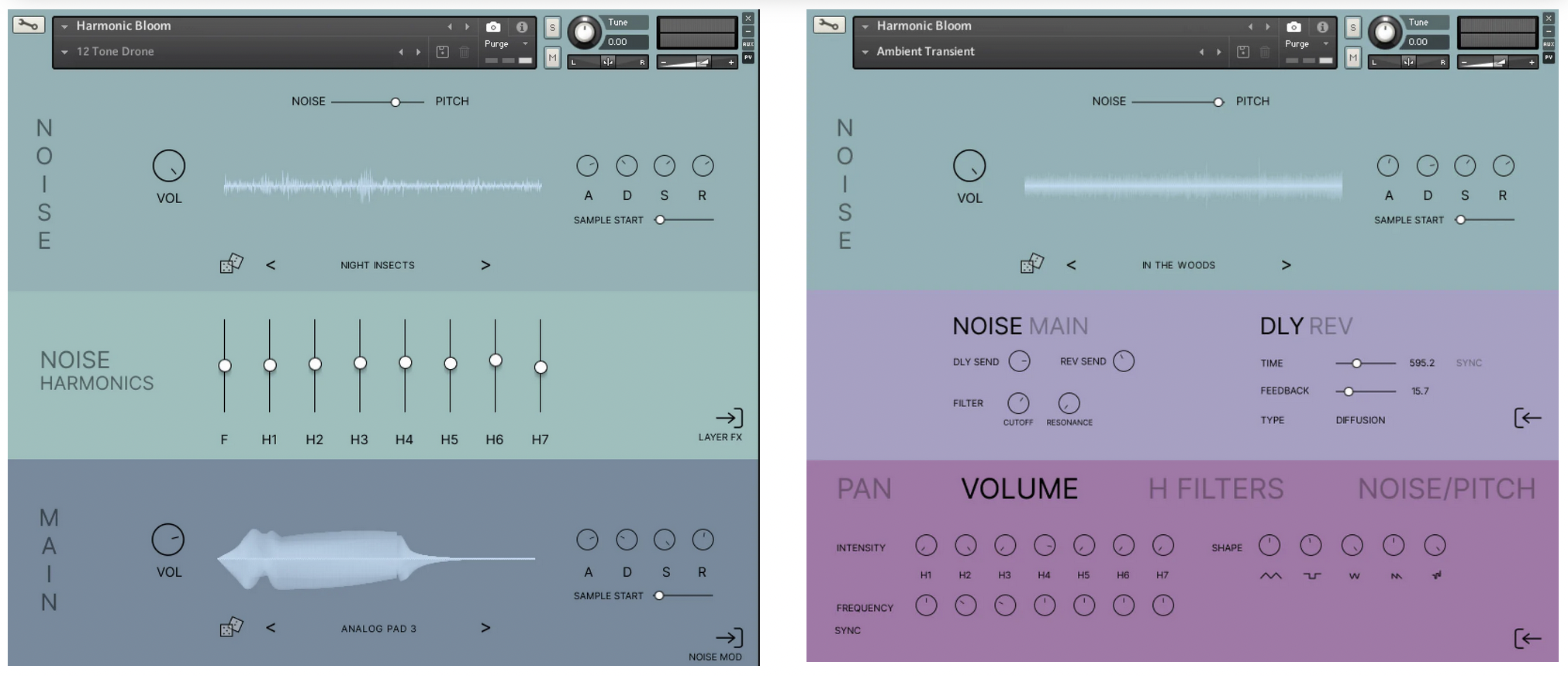Select next main sample after Analog Pad 3
The image size is (1568, 676).
pos(485,628)
